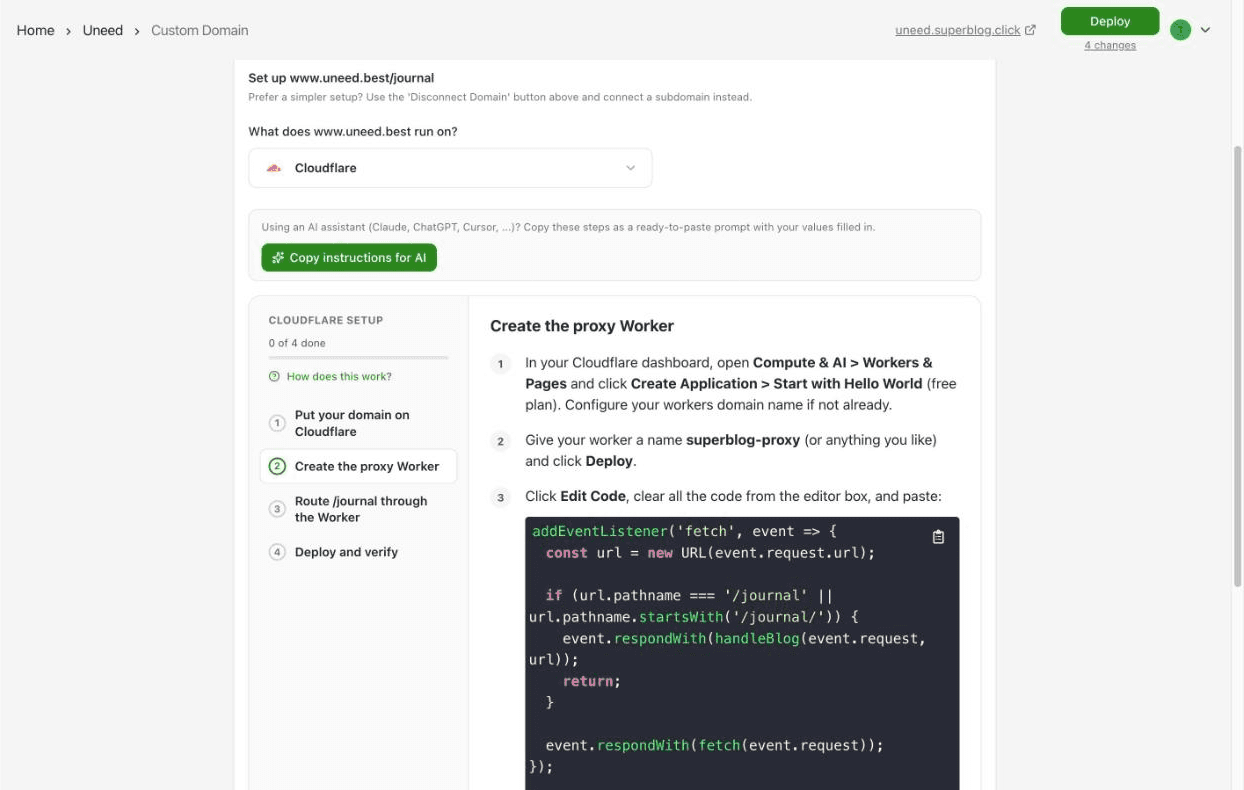Click the green user avatar icon
The height and width of the screenshot is (790, 1244).
[x=1181, y=30]
